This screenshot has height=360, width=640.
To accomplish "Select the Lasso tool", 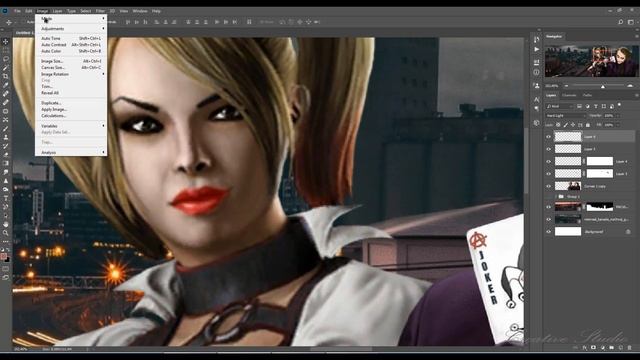I will click(x=6, y=59).
